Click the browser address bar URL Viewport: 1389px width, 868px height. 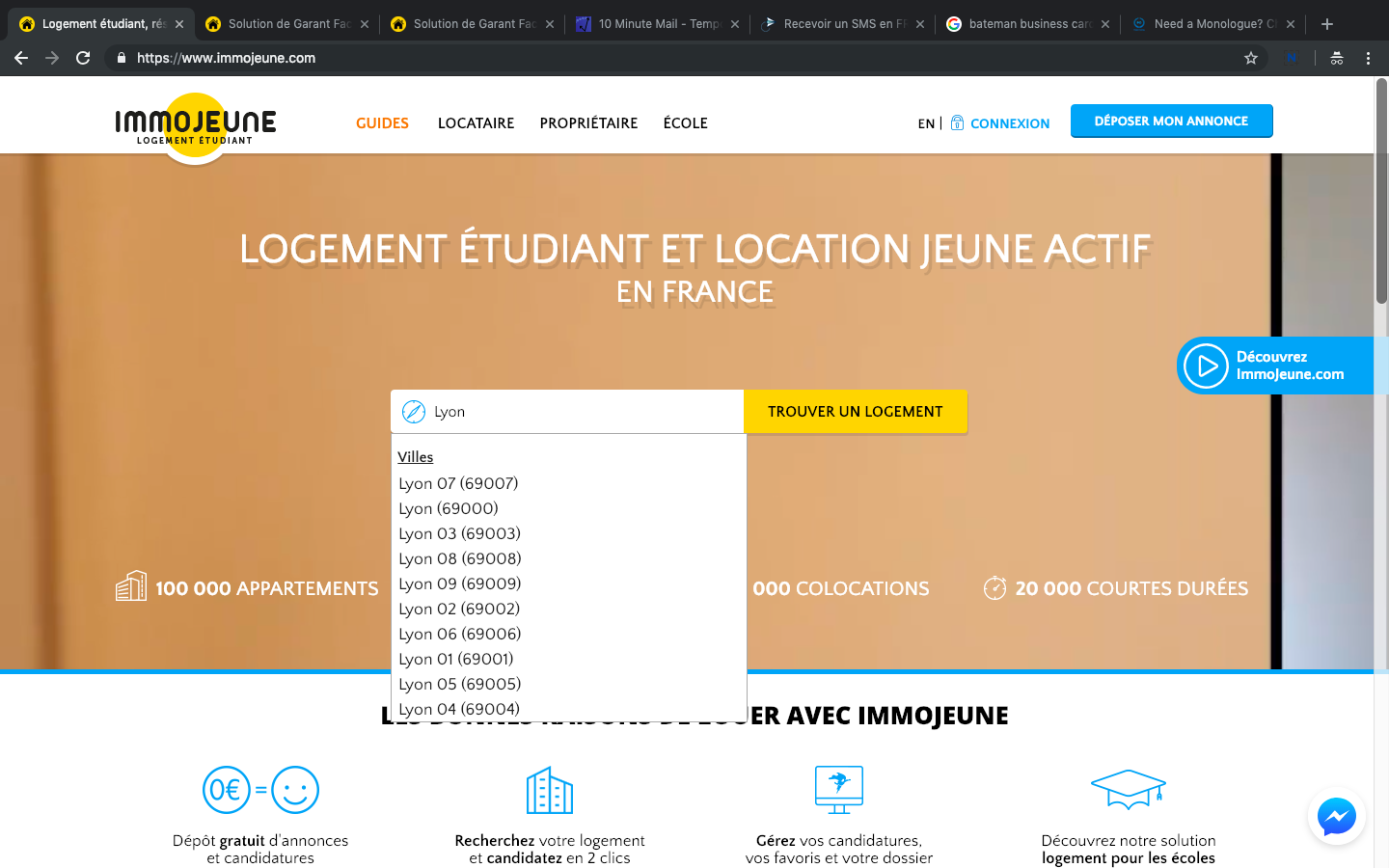[x=226, y=58]
